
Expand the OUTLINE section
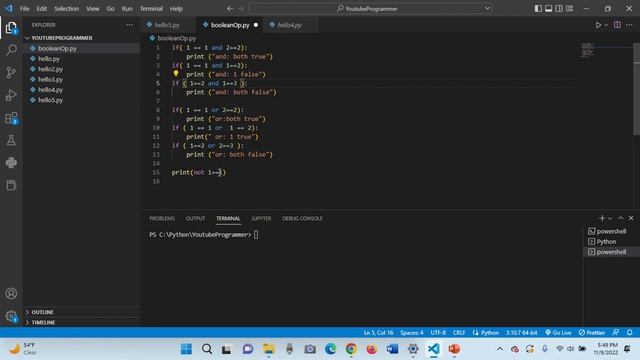82,312
